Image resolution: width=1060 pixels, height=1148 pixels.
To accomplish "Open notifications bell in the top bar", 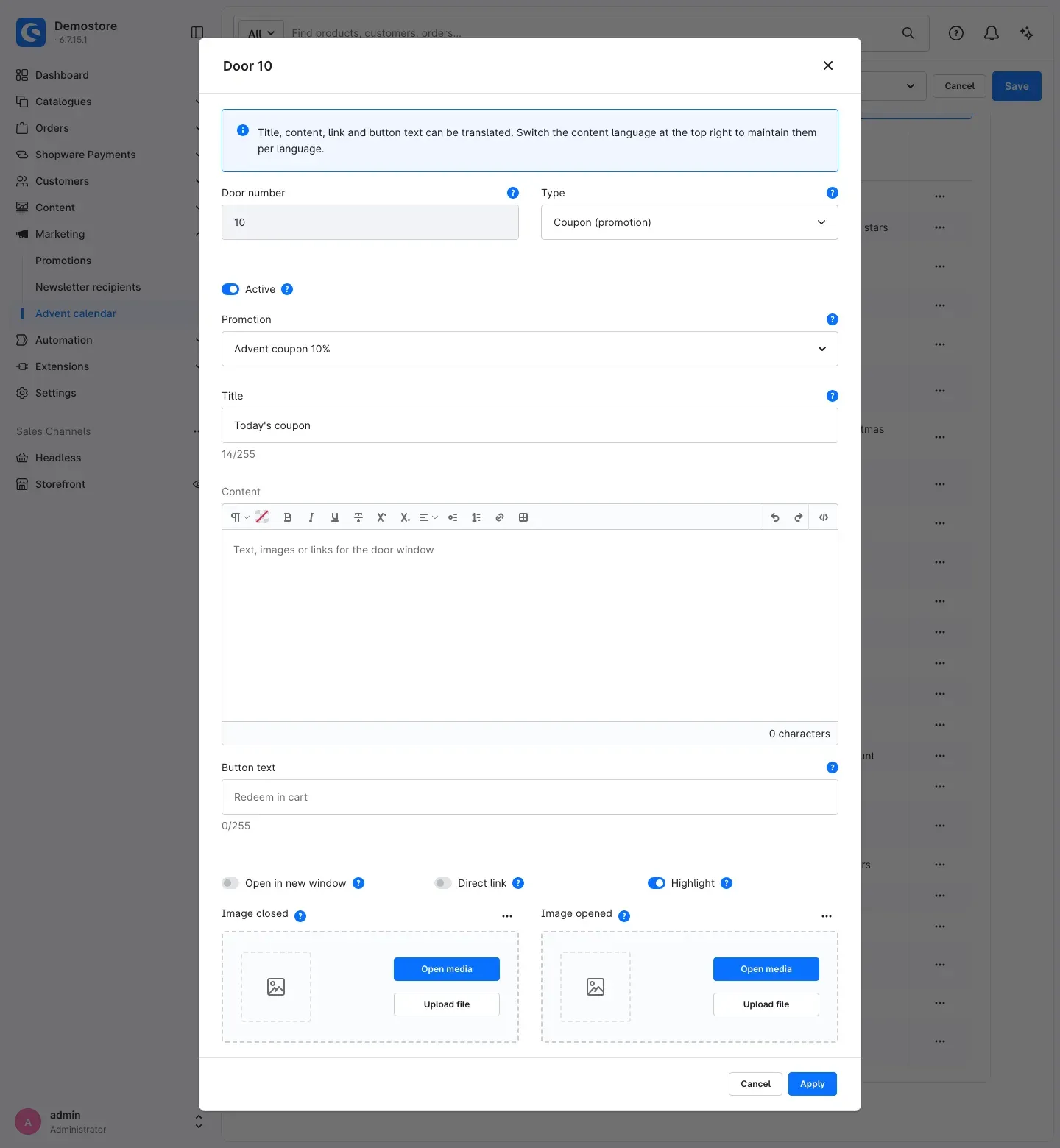I will point(992,33).
